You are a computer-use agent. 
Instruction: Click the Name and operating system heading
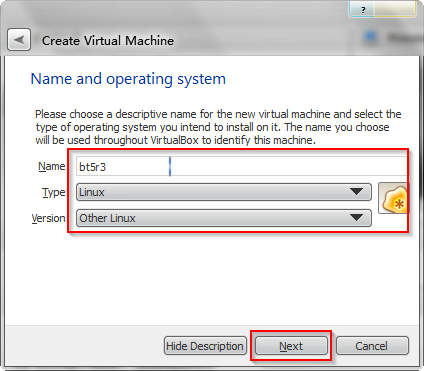(128, 79)
